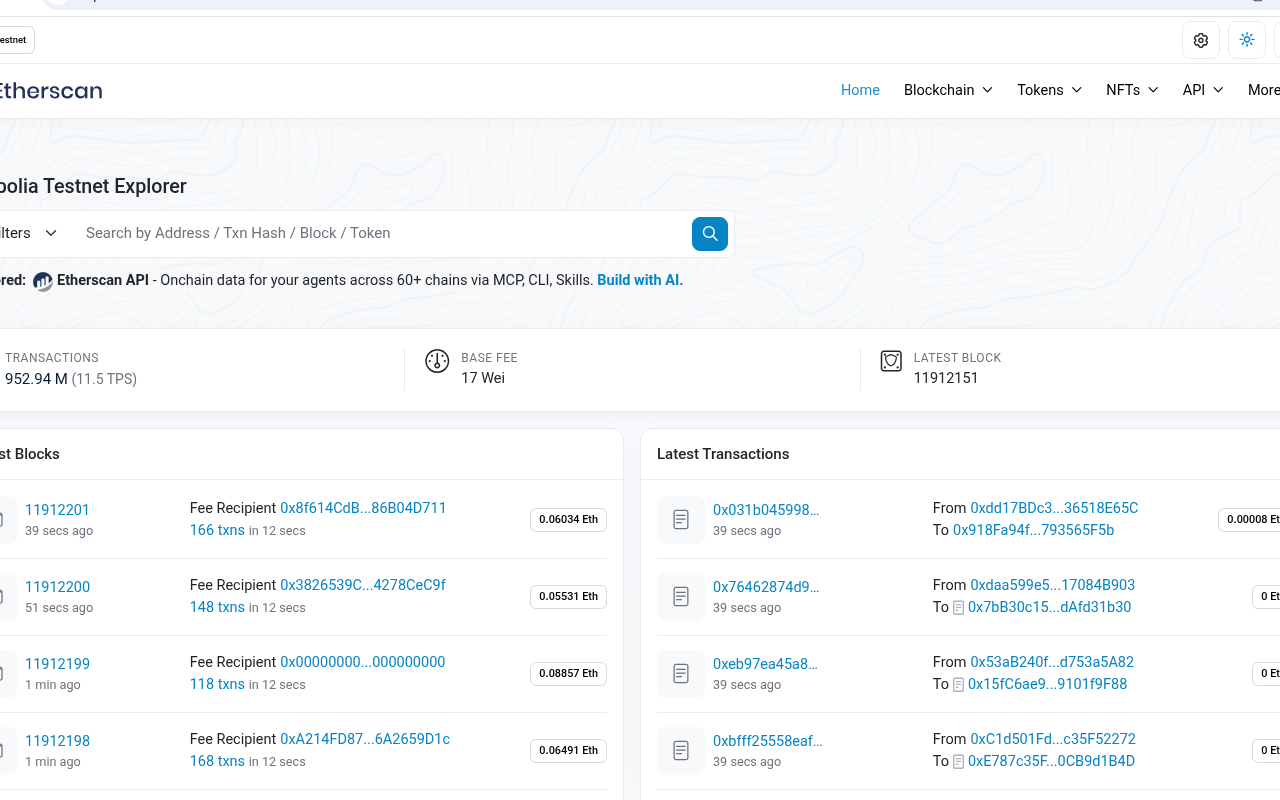
Task: Open the NFTs dropdown
Action: pyautogui.click(x=1132, y=90)
